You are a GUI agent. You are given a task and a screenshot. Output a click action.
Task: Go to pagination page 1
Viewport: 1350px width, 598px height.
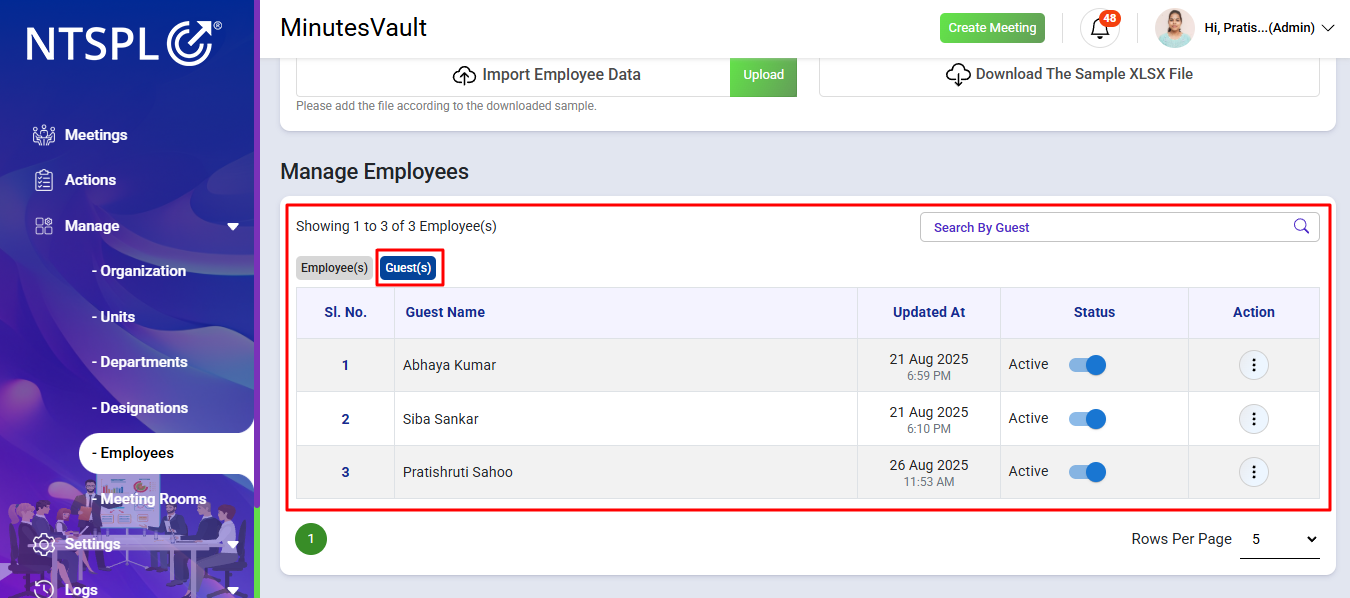coord(311,539)
